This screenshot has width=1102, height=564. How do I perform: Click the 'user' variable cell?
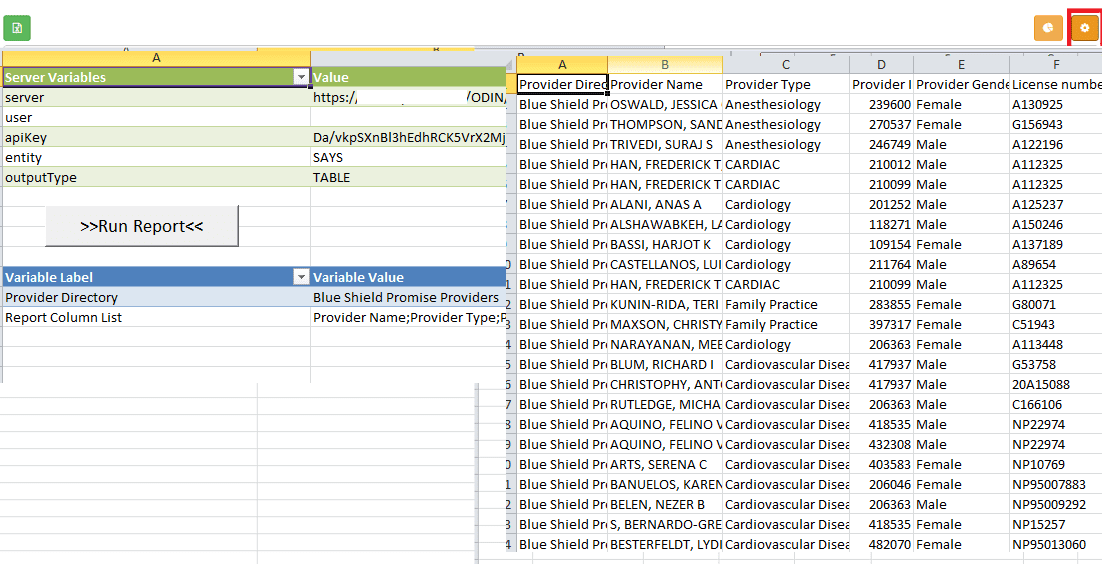pyautogui.click(x=156, y=117)
